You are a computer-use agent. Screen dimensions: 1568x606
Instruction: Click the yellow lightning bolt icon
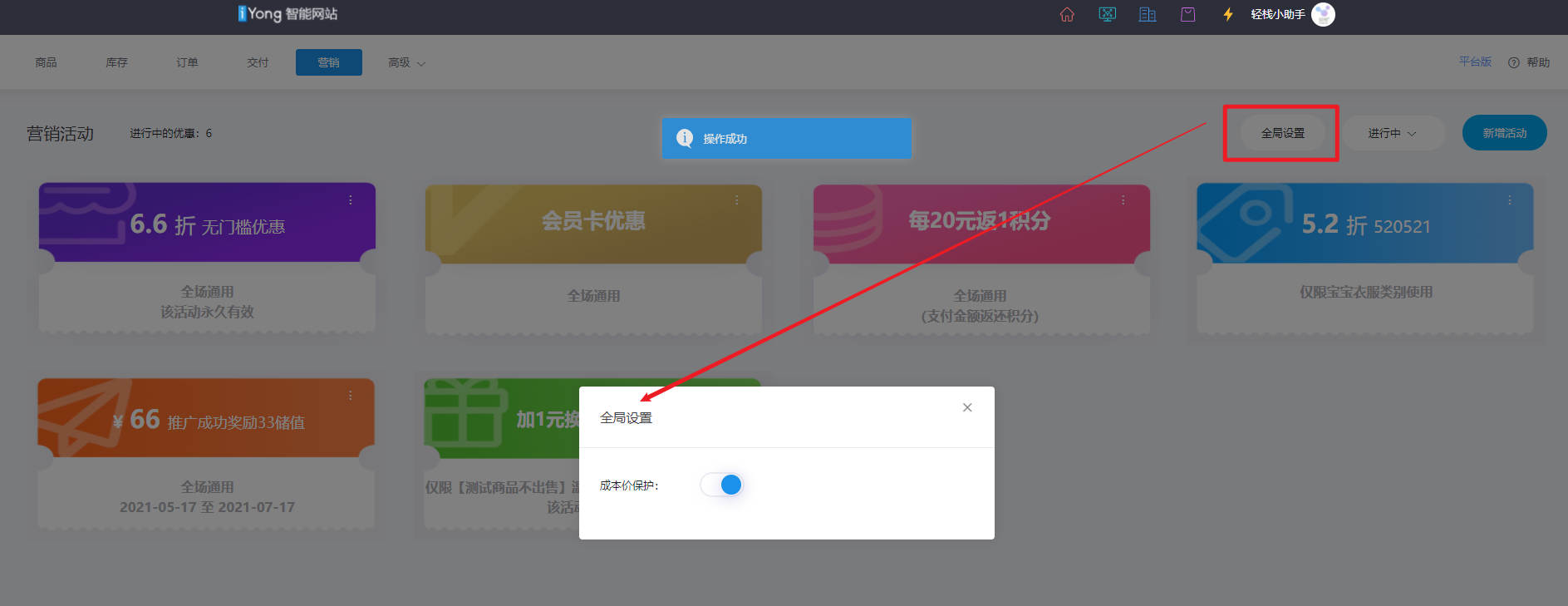[1227, 14]
